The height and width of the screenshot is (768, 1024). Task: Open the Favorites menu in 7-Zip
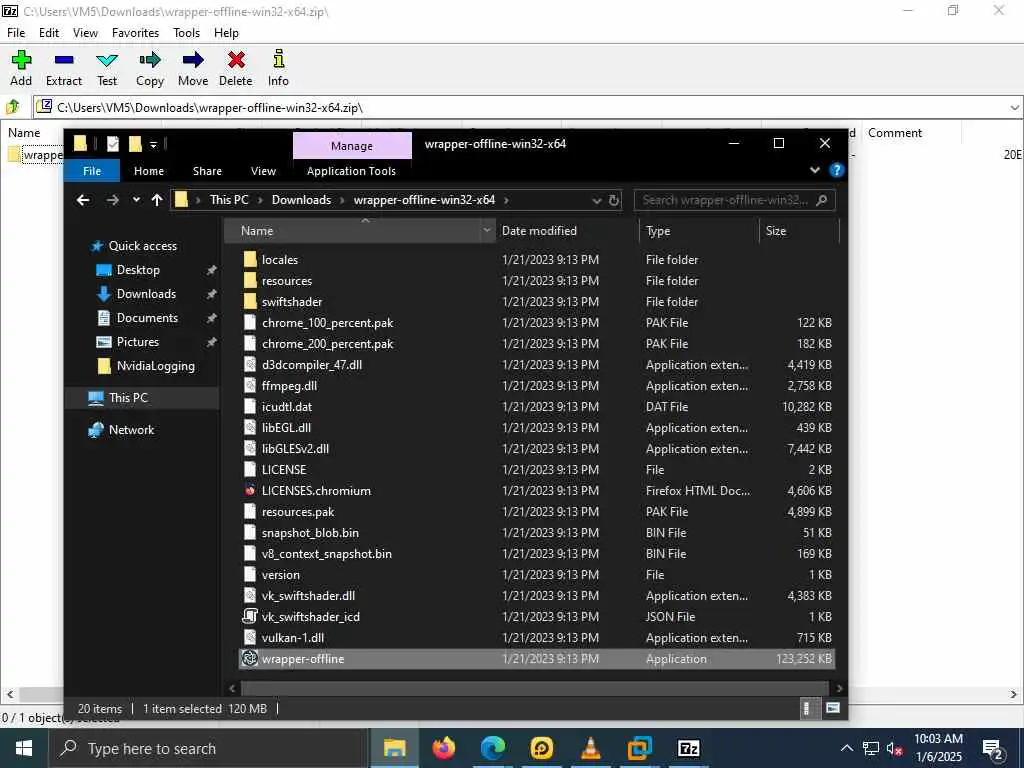(135, 33)
